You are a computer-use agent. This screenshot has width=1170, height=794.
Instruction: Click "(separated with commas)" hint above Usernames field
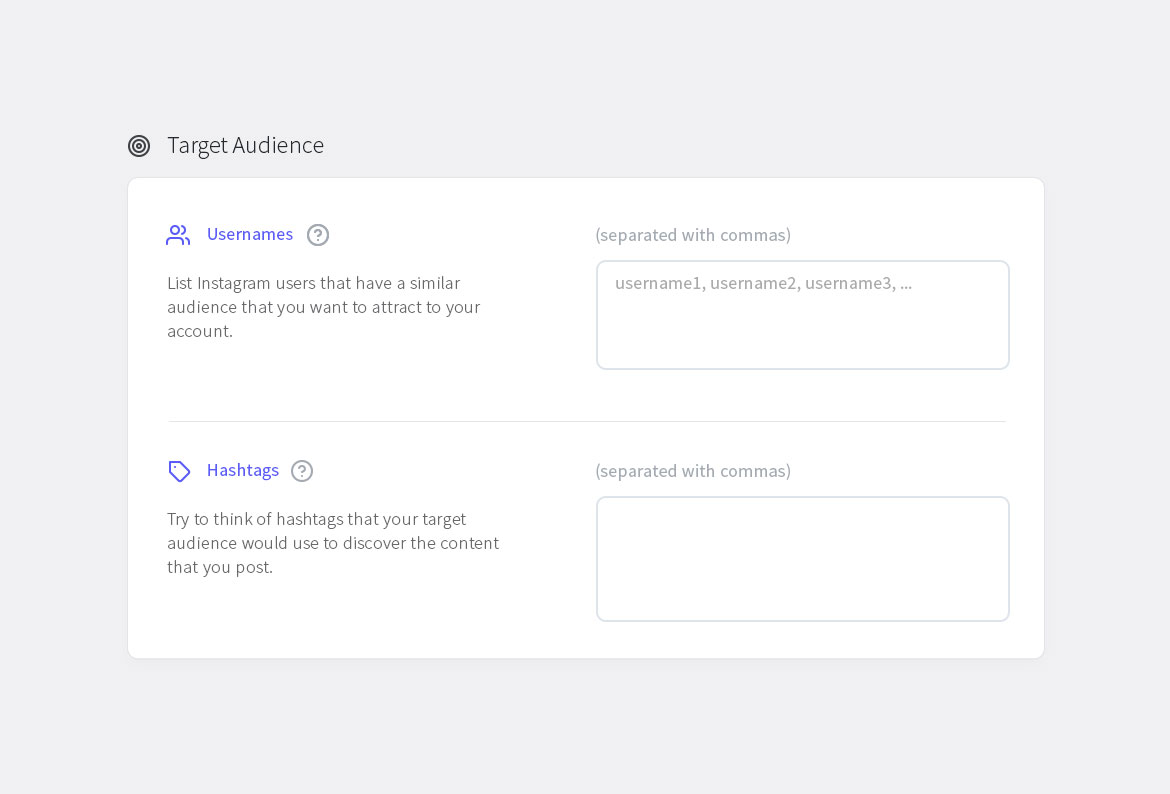click(693, 235)
